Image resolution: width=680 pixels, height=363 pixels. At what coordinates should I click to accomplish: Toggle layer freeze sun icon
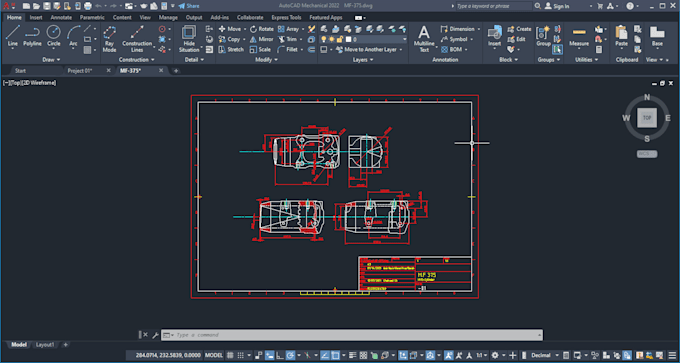332,39
